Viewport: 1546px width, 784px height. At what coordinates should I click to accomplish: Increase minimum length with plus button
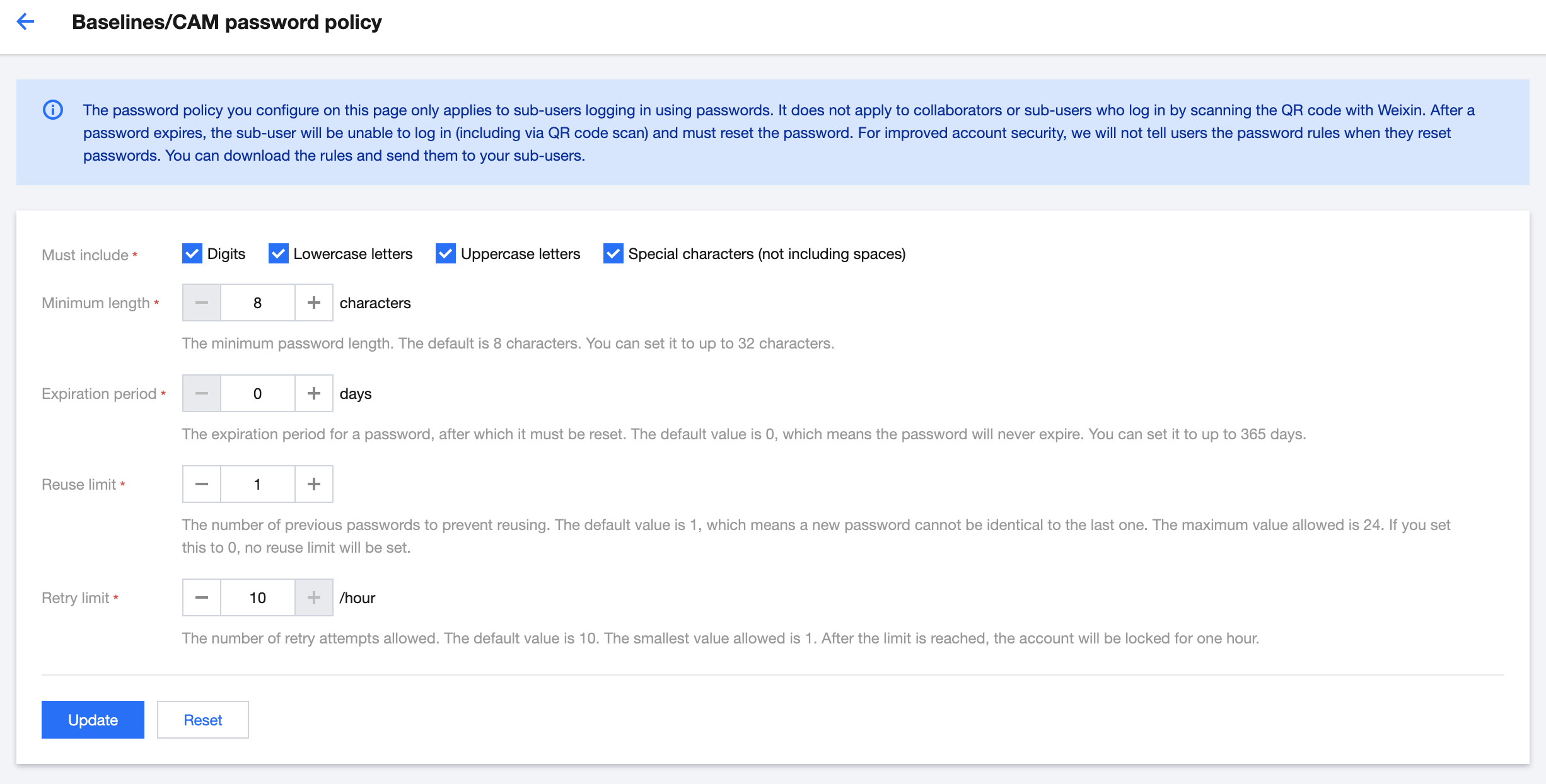pos(314,303)
